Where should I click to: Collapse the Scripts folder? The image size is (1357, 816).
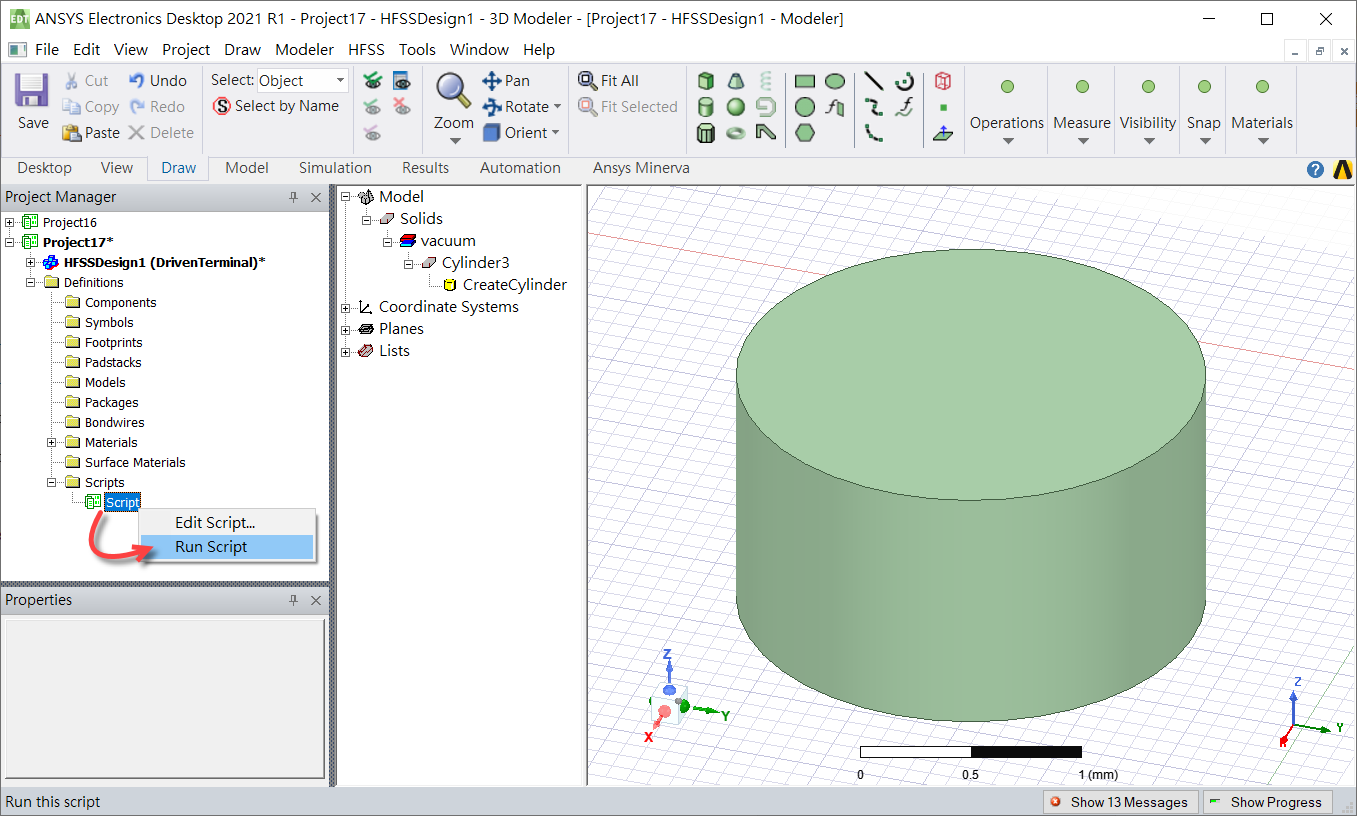click(52, 482)
